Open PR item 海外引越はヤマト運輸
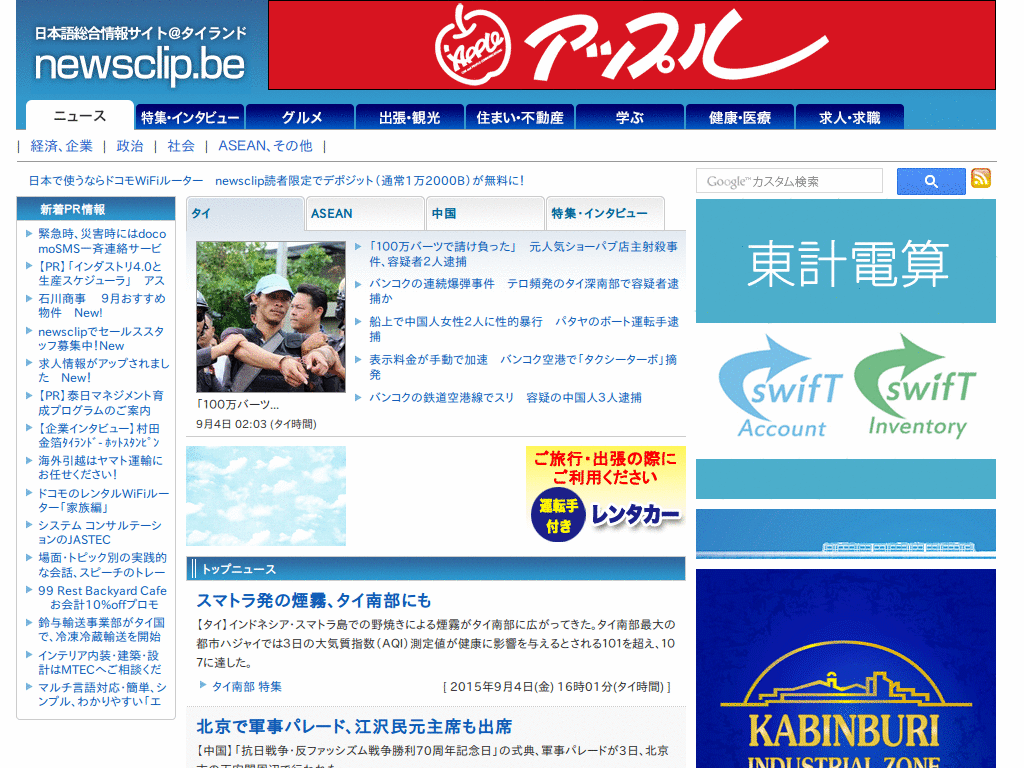Viewport: 1024px width, 768px height. [101, 468]
